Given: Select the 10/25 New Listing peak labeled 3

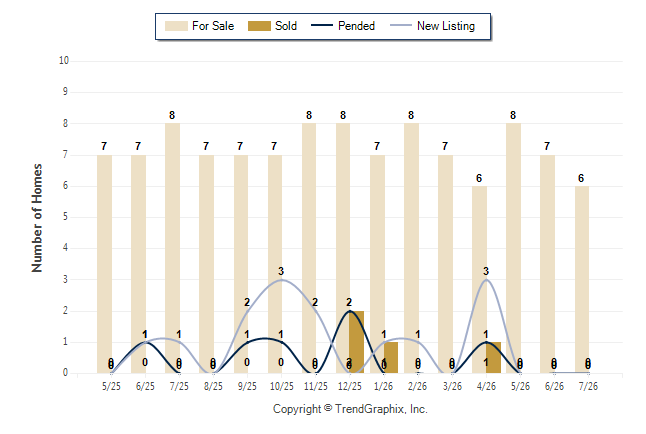Looking at the screenshot, I should pos(281,280).
